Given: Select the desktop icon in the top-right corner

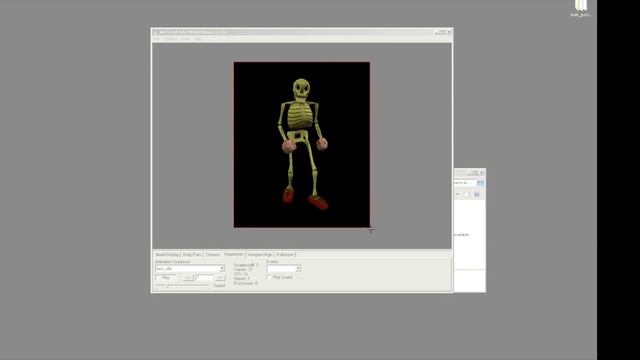Looking at the screenshot, I should pos(580,8).
